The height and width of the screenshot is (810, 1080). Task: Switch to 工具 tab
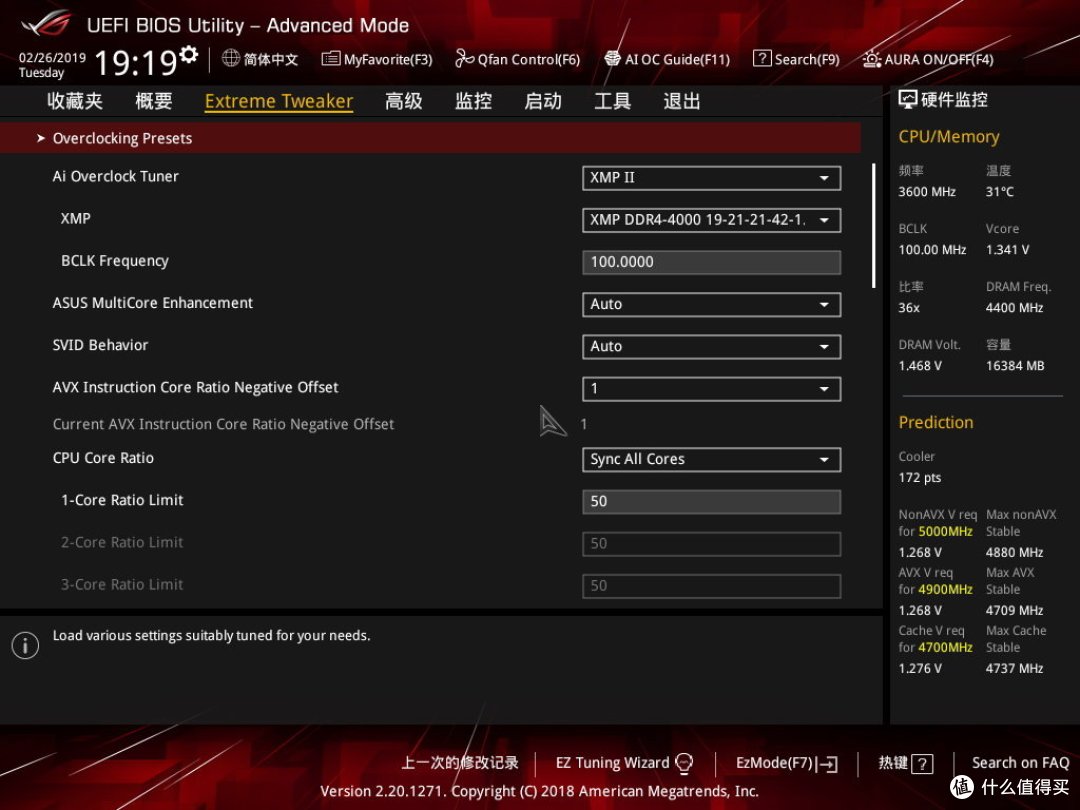[612, 101]
